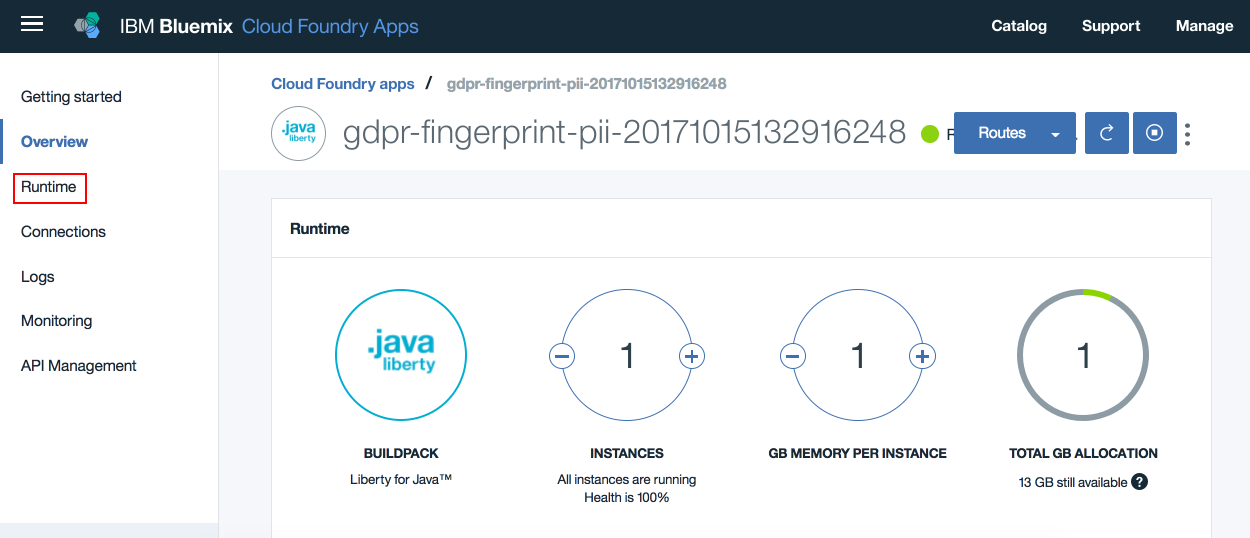Select Monitoring in the sidebar
Viewport: 1250px width, 538px height.
click(56, 321)
